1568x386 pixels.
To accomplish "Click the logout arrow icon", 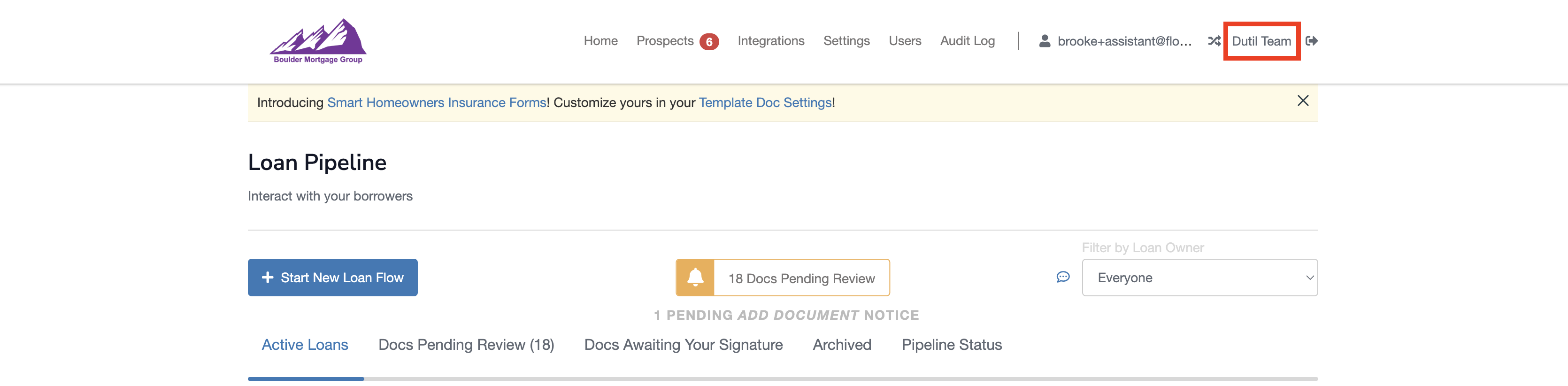I will tap(1312, 41).
